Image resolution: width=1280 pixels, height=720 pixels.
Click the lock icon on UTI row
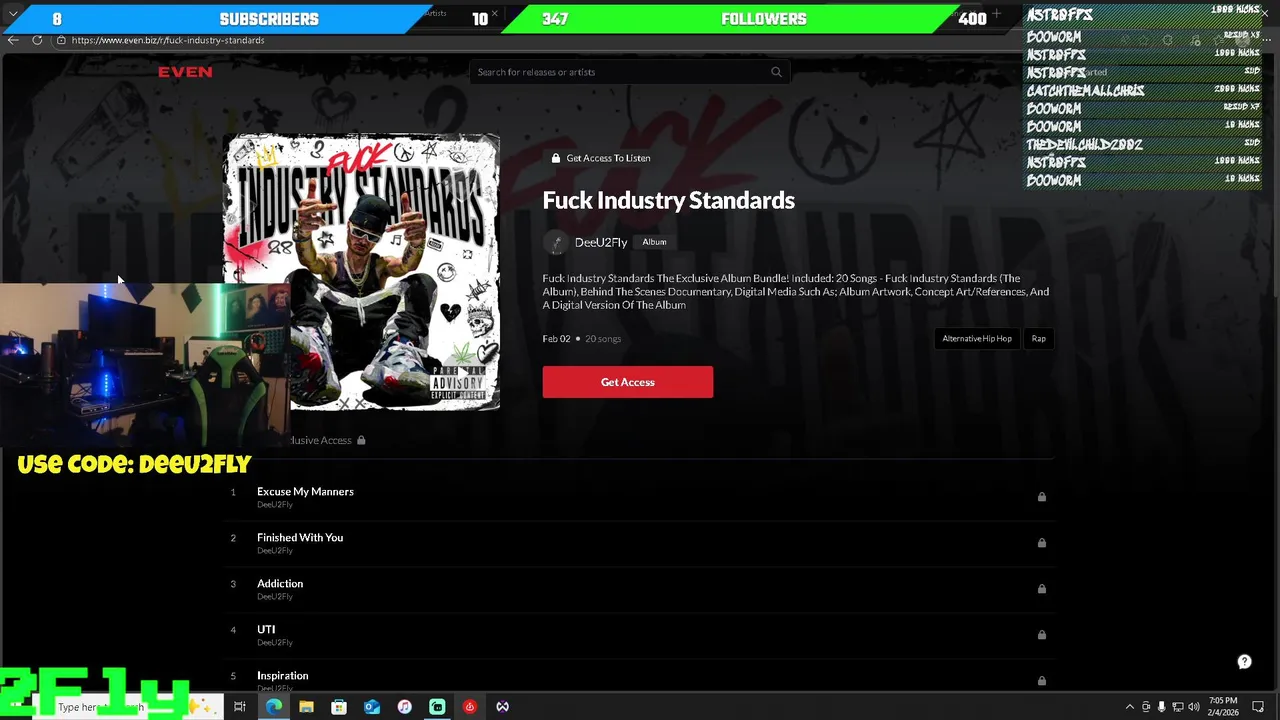[1041, 635]
